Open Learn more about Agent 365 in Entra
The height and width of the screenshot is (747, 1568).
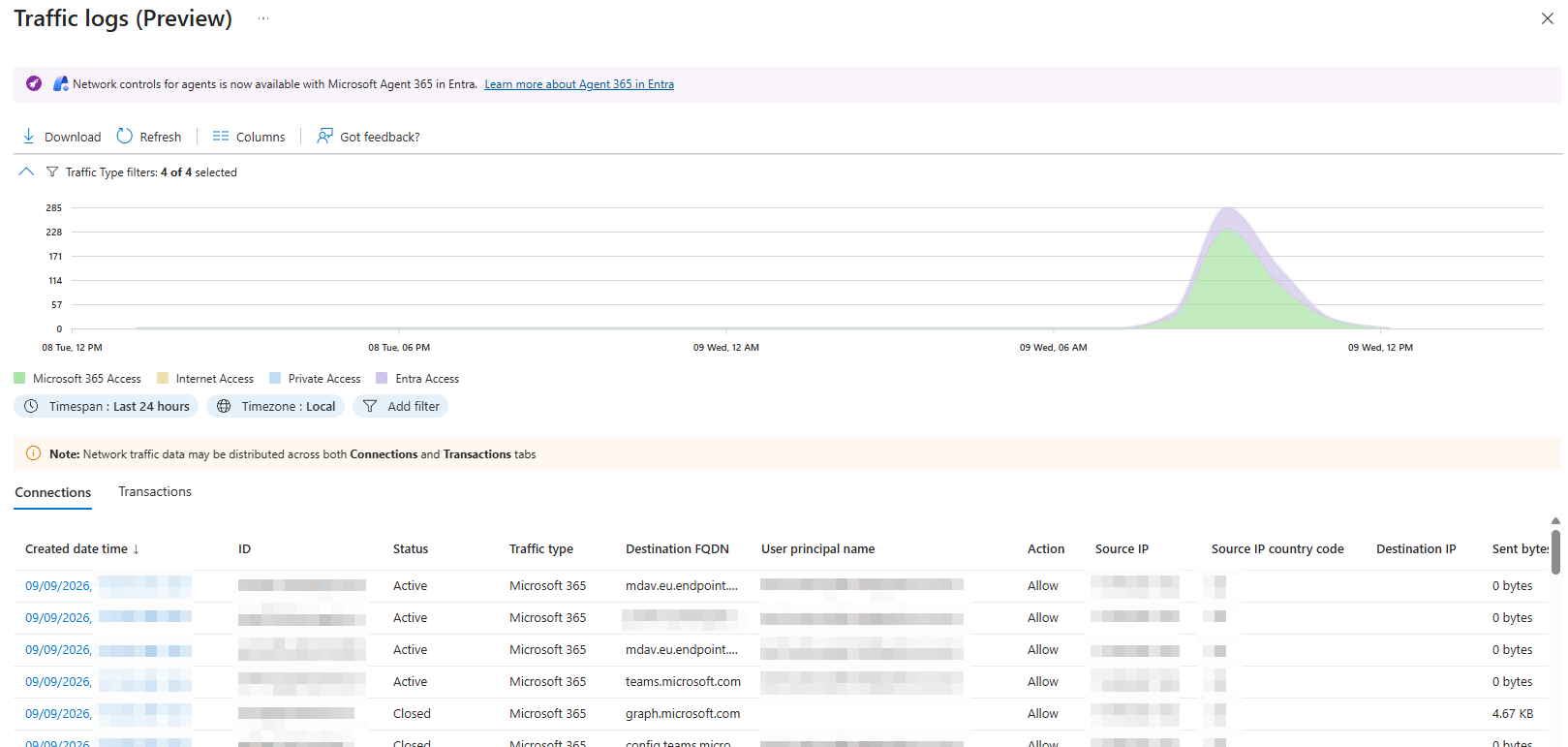(579, 84)
